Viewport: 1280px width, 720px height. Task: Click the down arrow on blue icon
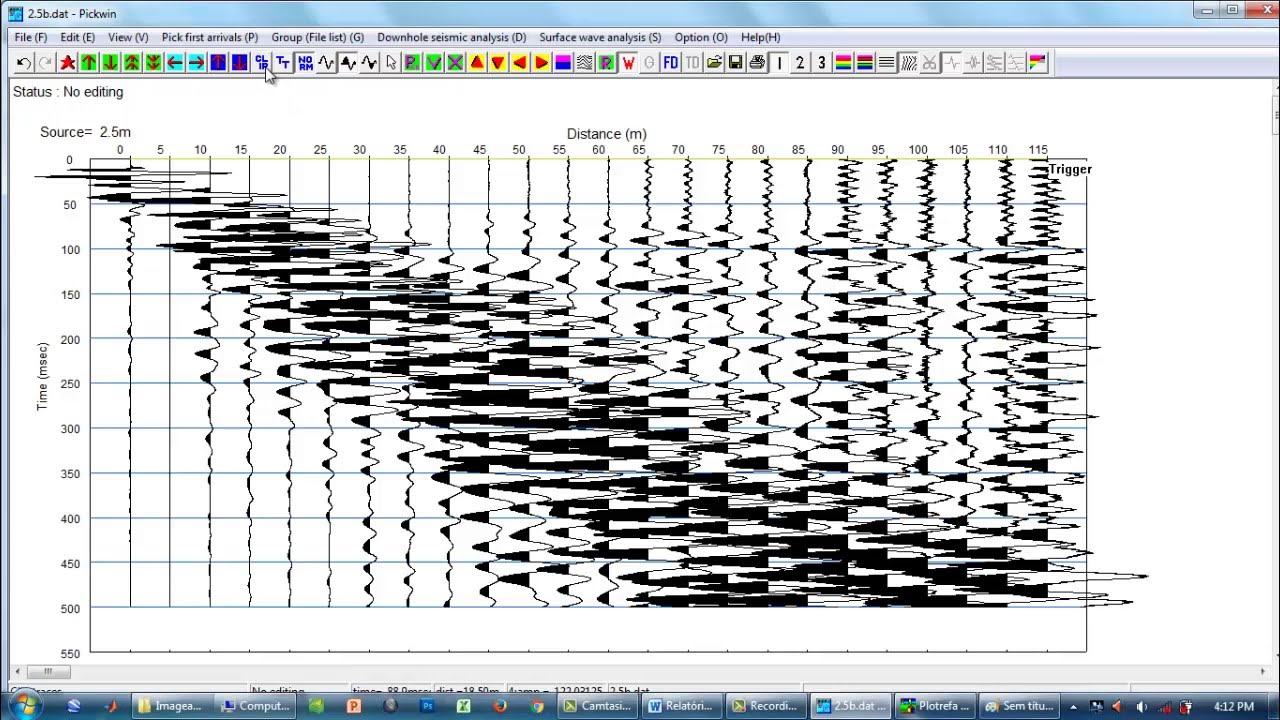click(x=239, y=63)
